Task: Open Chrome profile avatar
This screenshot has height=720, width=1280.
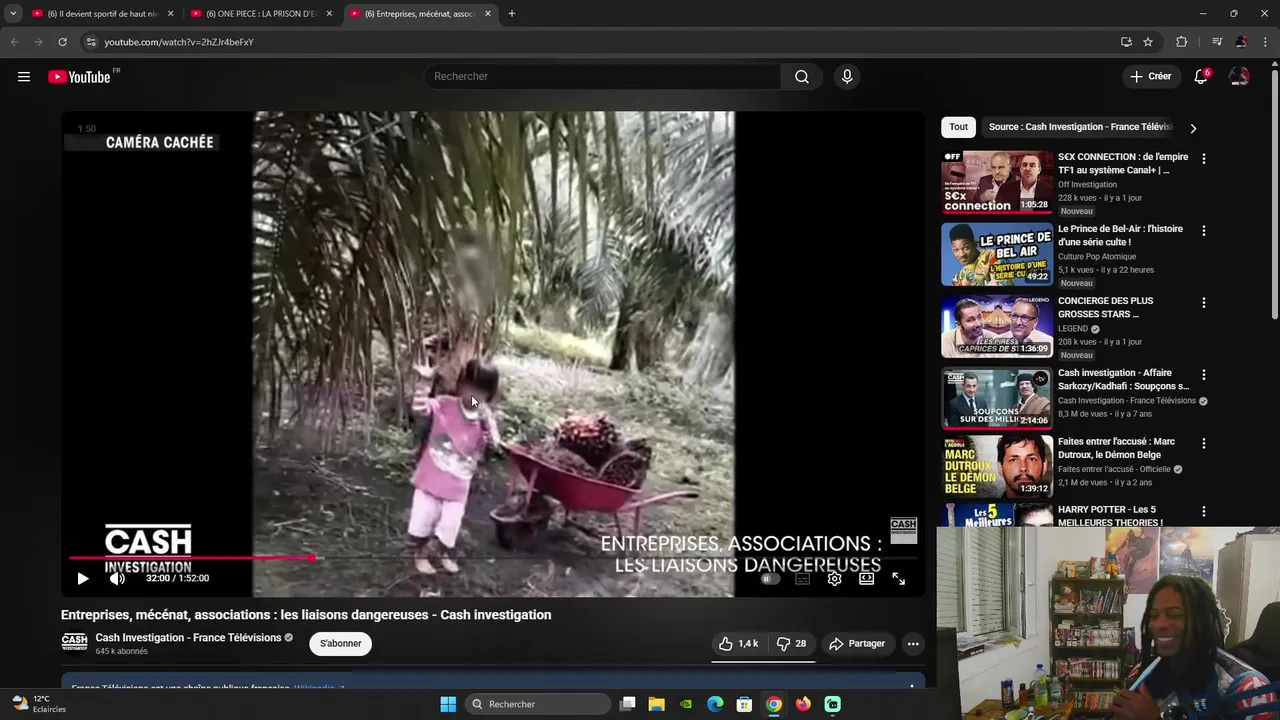Action: pyautogui.click(x=1241, y=42)
